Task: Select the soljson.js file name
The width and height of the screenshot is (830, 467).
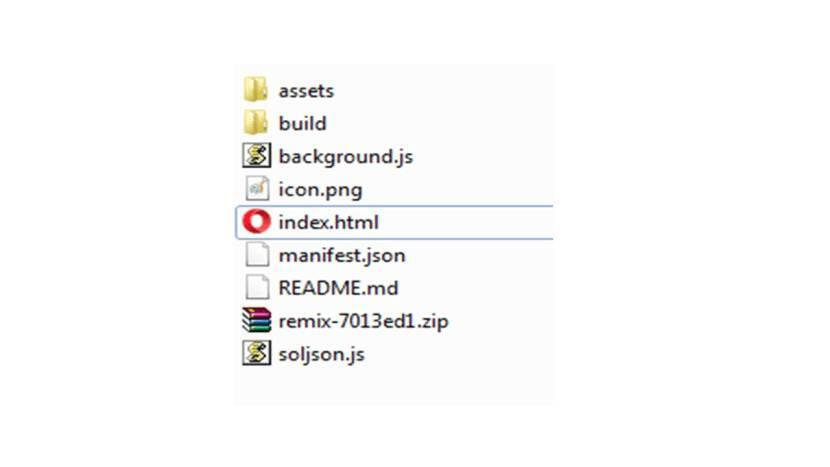Action: click(321, 355)
